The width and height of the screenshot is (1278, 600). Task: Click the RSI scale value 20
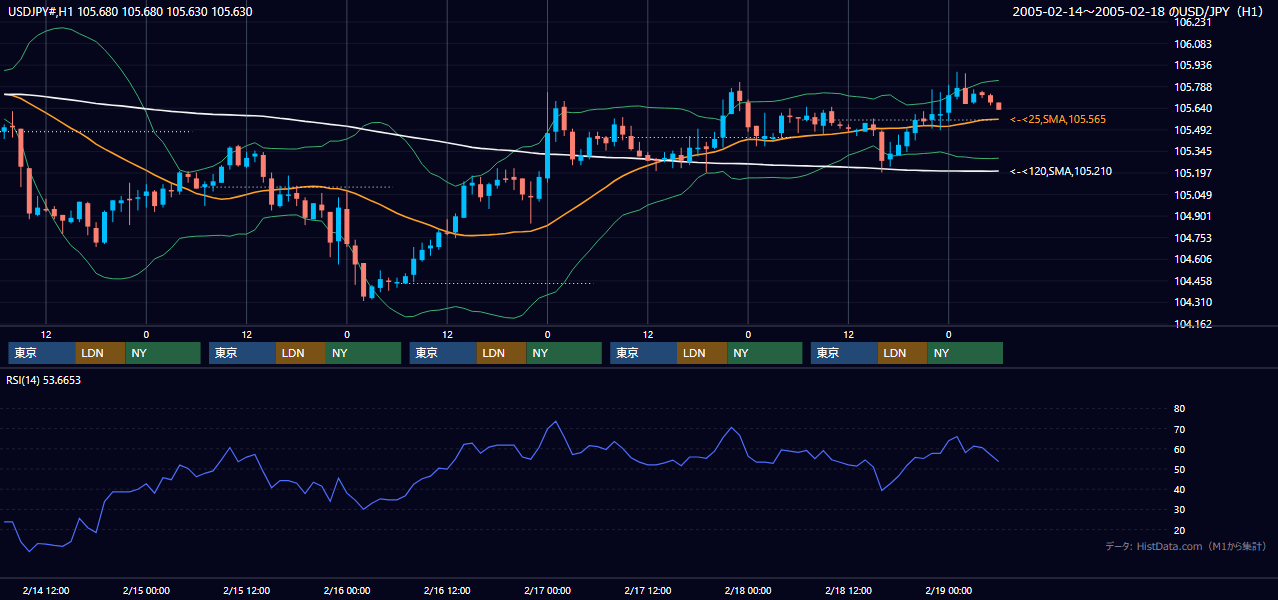coord(1179,530)
